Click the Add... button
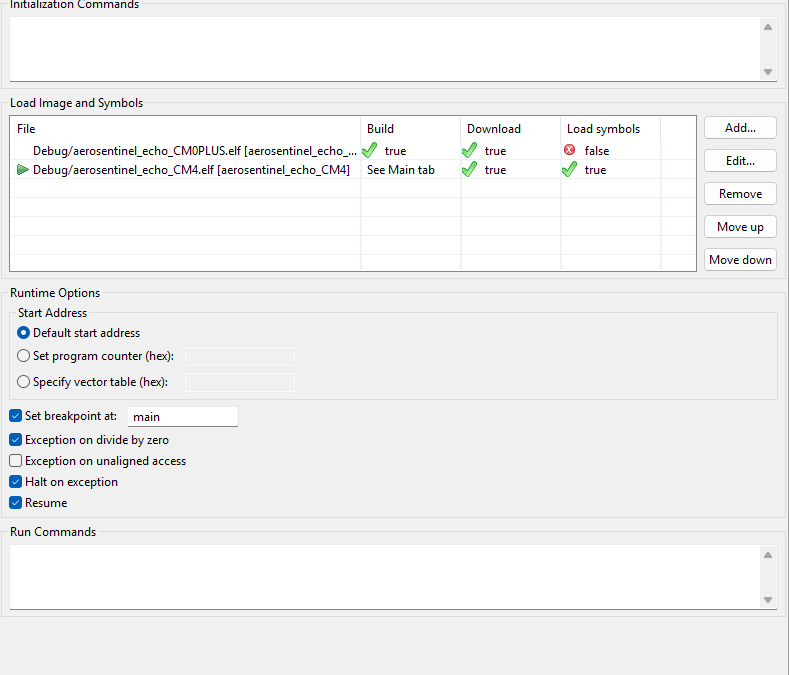The width and height of the screenshot is (789, 675). pos(740,128)
